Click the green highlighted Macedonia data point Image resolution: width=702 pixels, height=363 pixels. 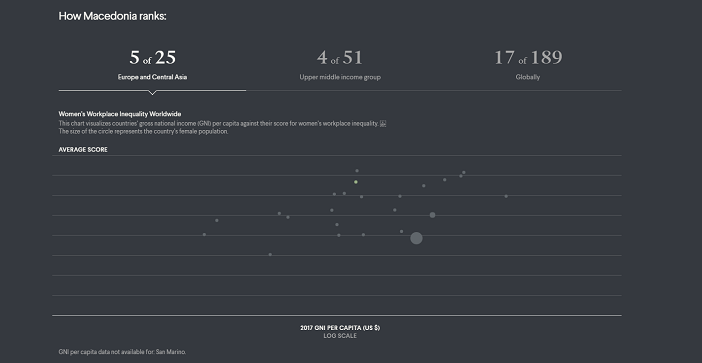[x=356, y=182]
